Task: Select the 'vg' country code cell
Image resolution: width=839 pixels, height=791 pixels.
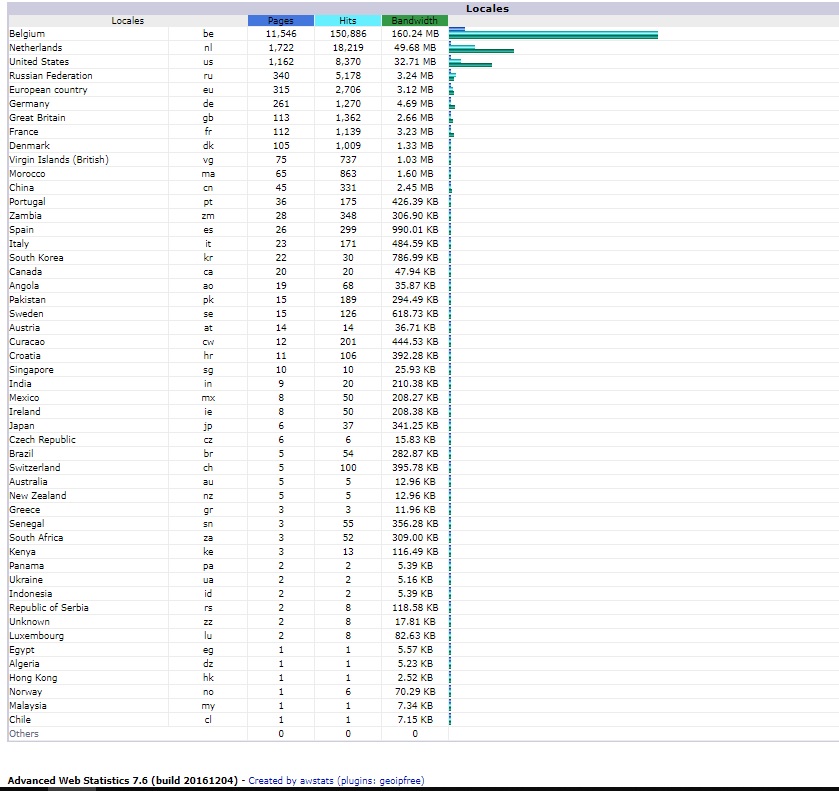Action: [x=208, y=159]
